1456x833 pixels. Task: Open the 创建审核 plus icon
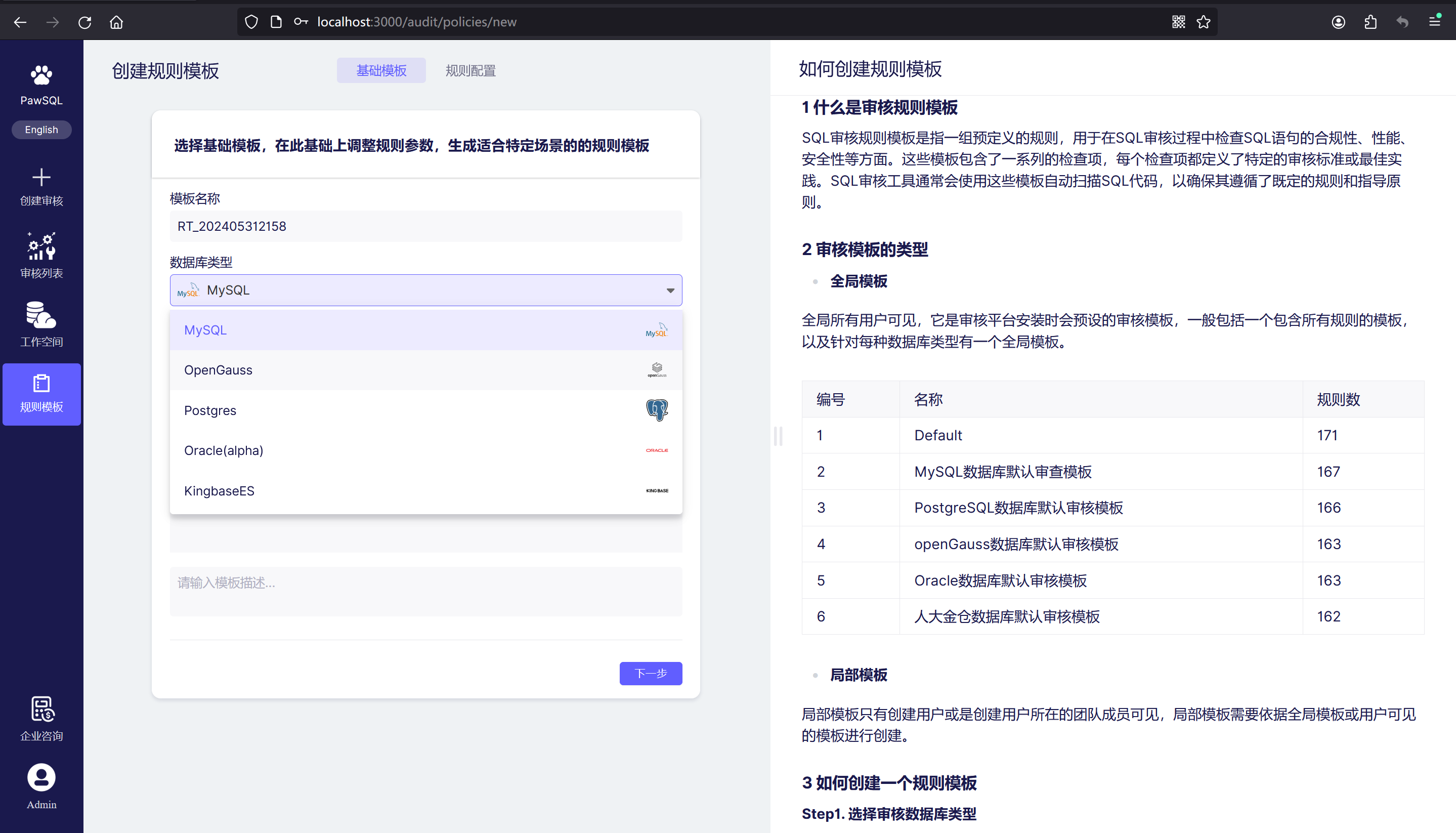point(41,177)
